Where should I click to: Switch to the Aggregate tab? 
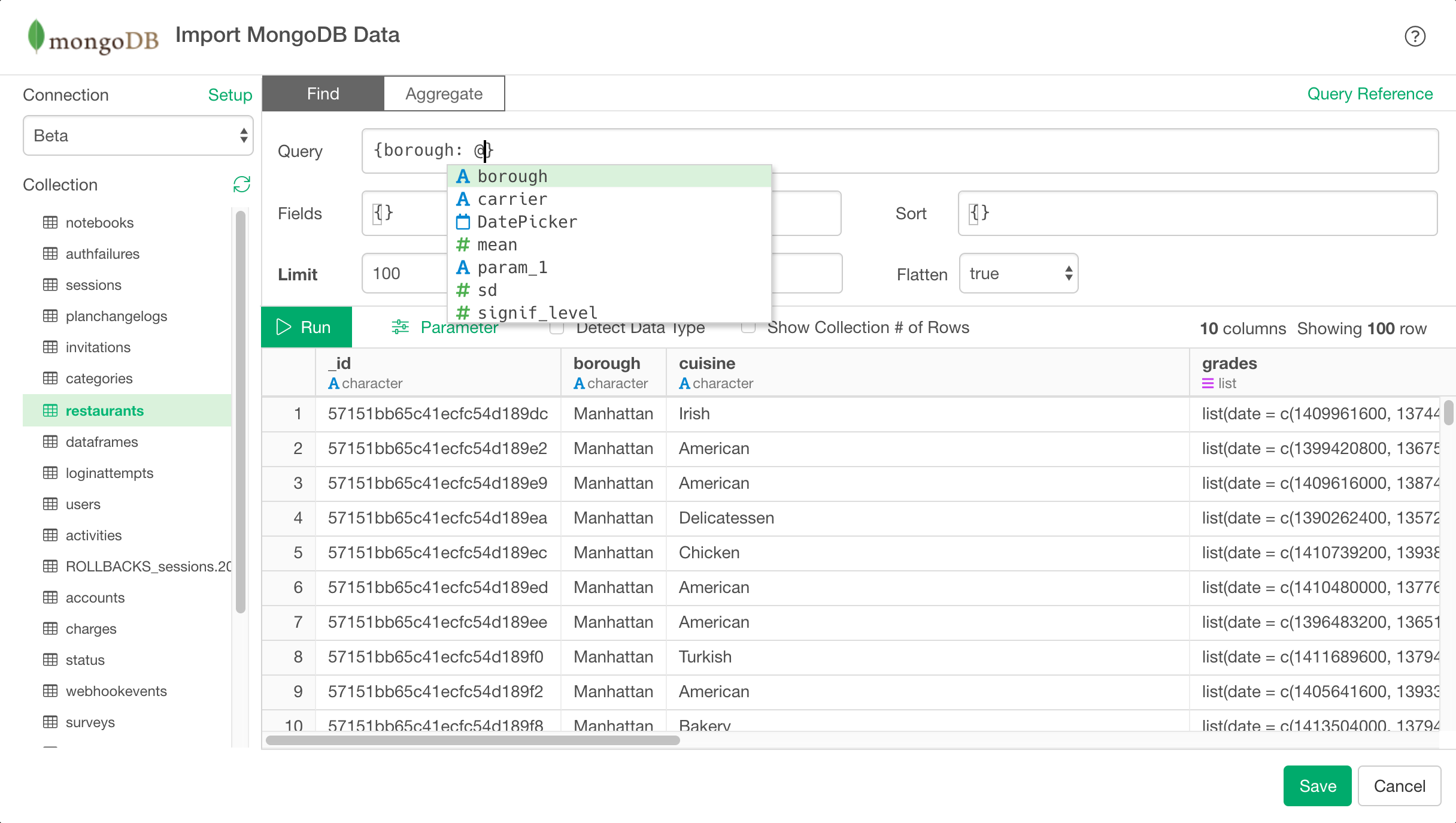click(x=444, y=93)
